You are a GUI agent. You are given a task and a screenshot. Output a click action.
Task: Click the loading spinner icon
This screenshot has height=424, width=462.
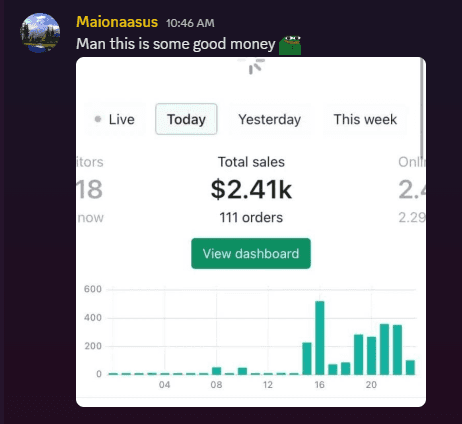click(x=256, y=66)
